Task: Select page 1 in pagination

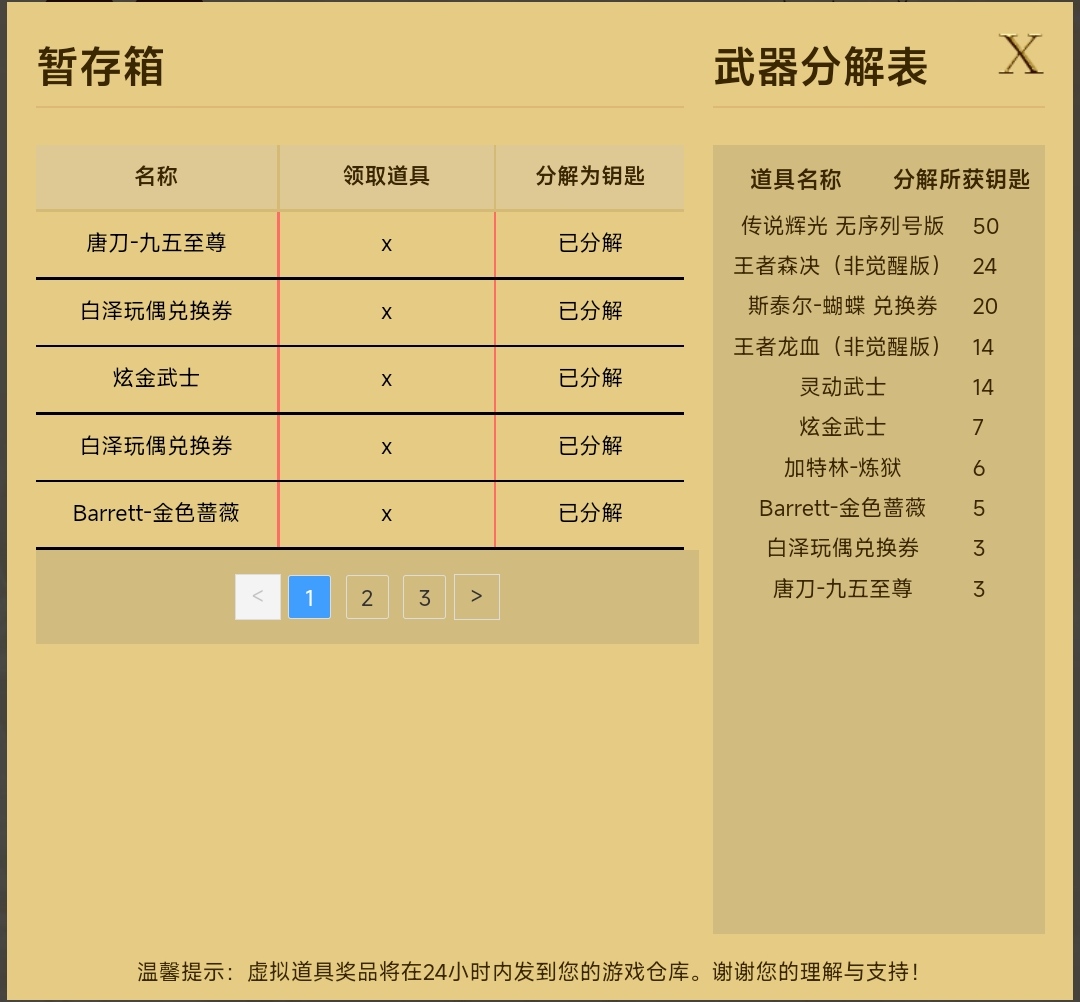Action: click(309, 597)
